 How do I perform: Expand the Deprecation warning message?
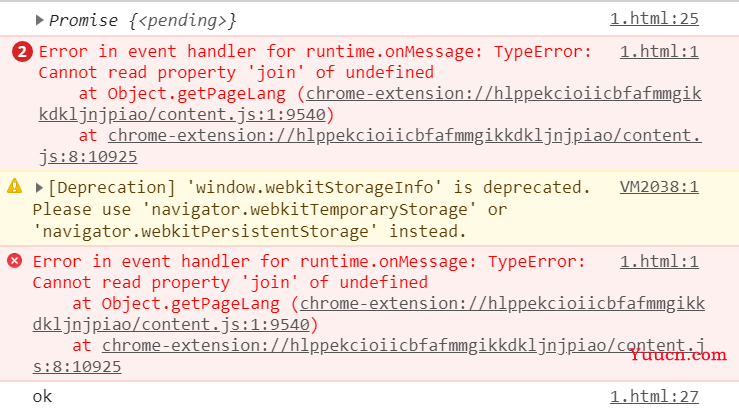tap(40, 188)
